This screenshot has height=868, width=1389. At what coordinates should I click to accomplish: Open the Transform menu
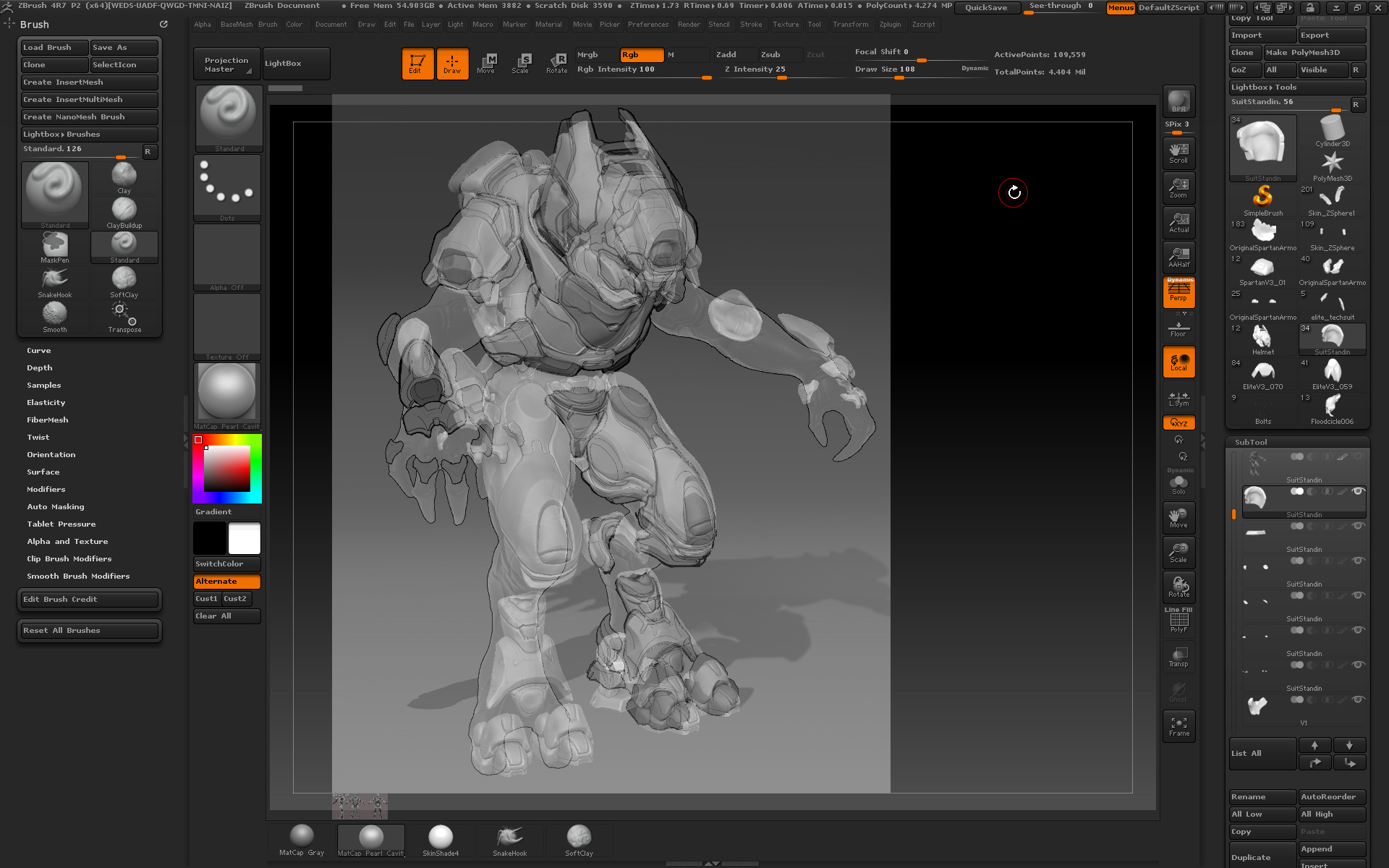(x=850, y=25)
